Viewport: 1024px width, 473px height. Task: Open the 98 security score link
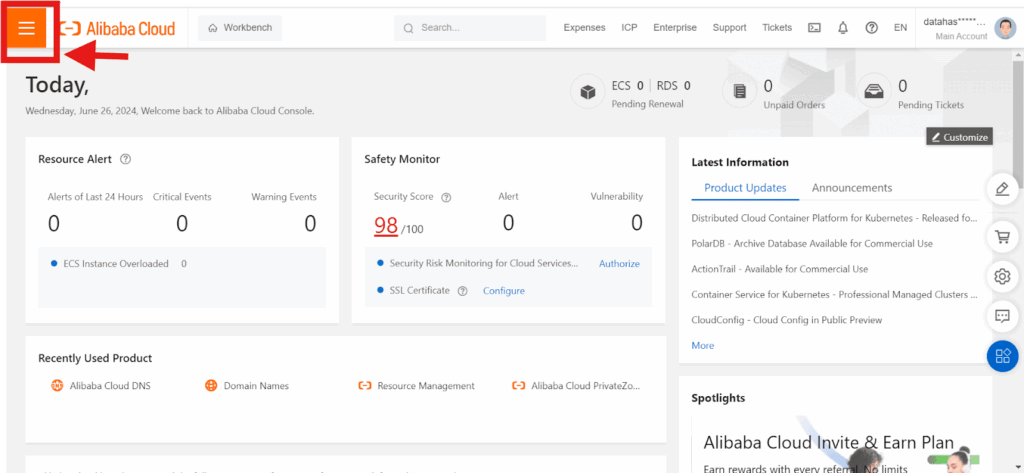[386, 225]
